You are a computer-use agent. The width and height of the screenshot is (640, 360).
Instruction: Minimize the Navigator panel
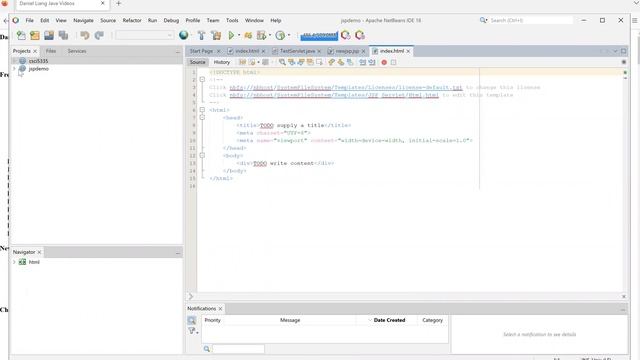click(178, 253)
